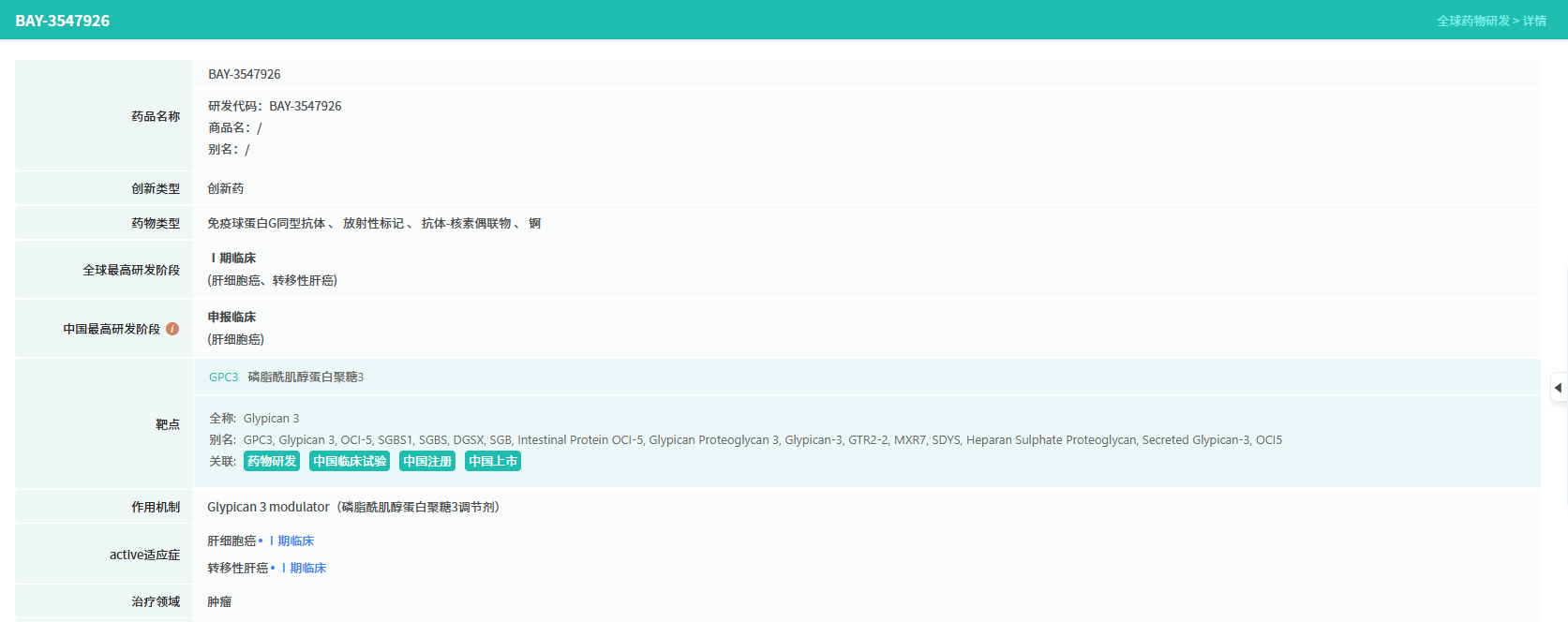Open the Ⅰ期临床 link for 转移性肝癌
This screenshot has height=622, width=1568.
click(304, 568)
